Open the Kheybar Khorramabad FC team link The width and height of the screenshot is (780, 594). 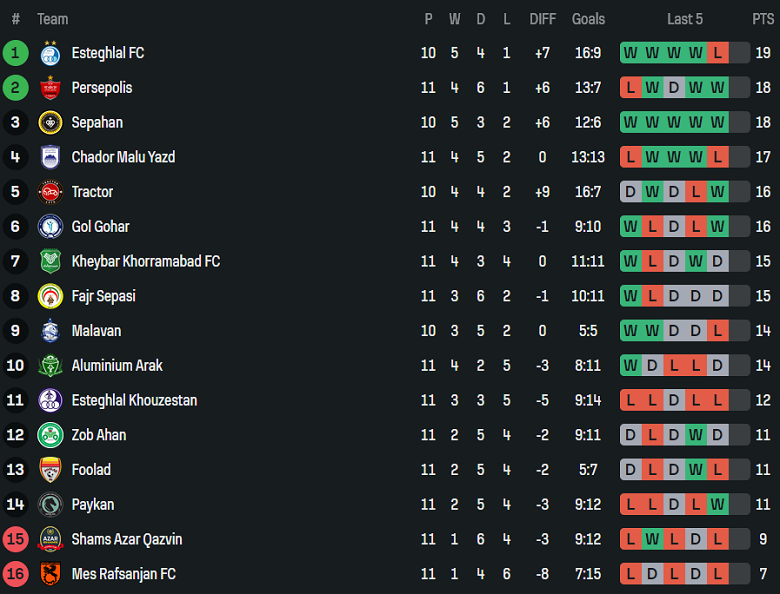coord(145,262)
